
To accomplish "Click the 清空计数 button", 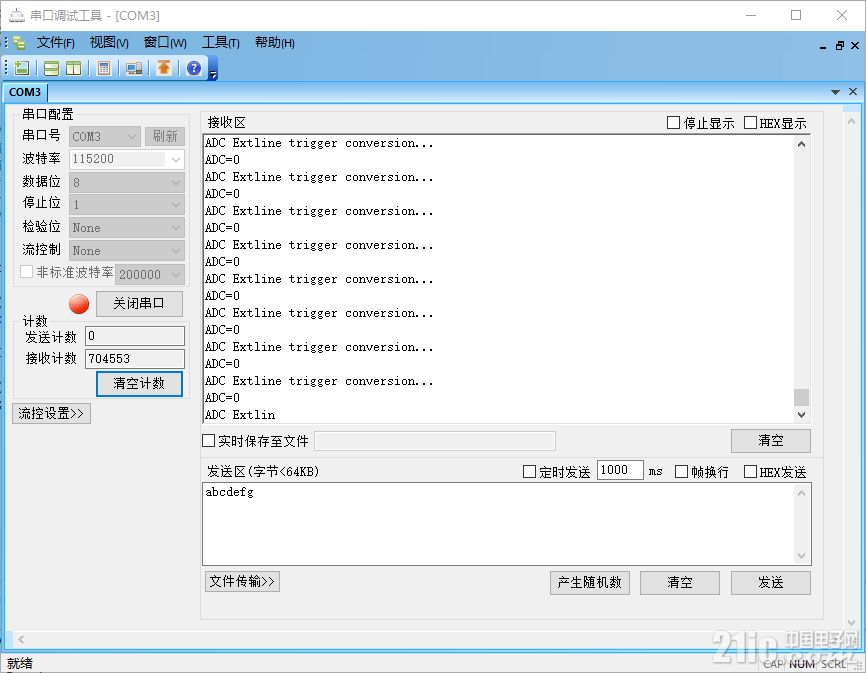I will coord(139,383).
